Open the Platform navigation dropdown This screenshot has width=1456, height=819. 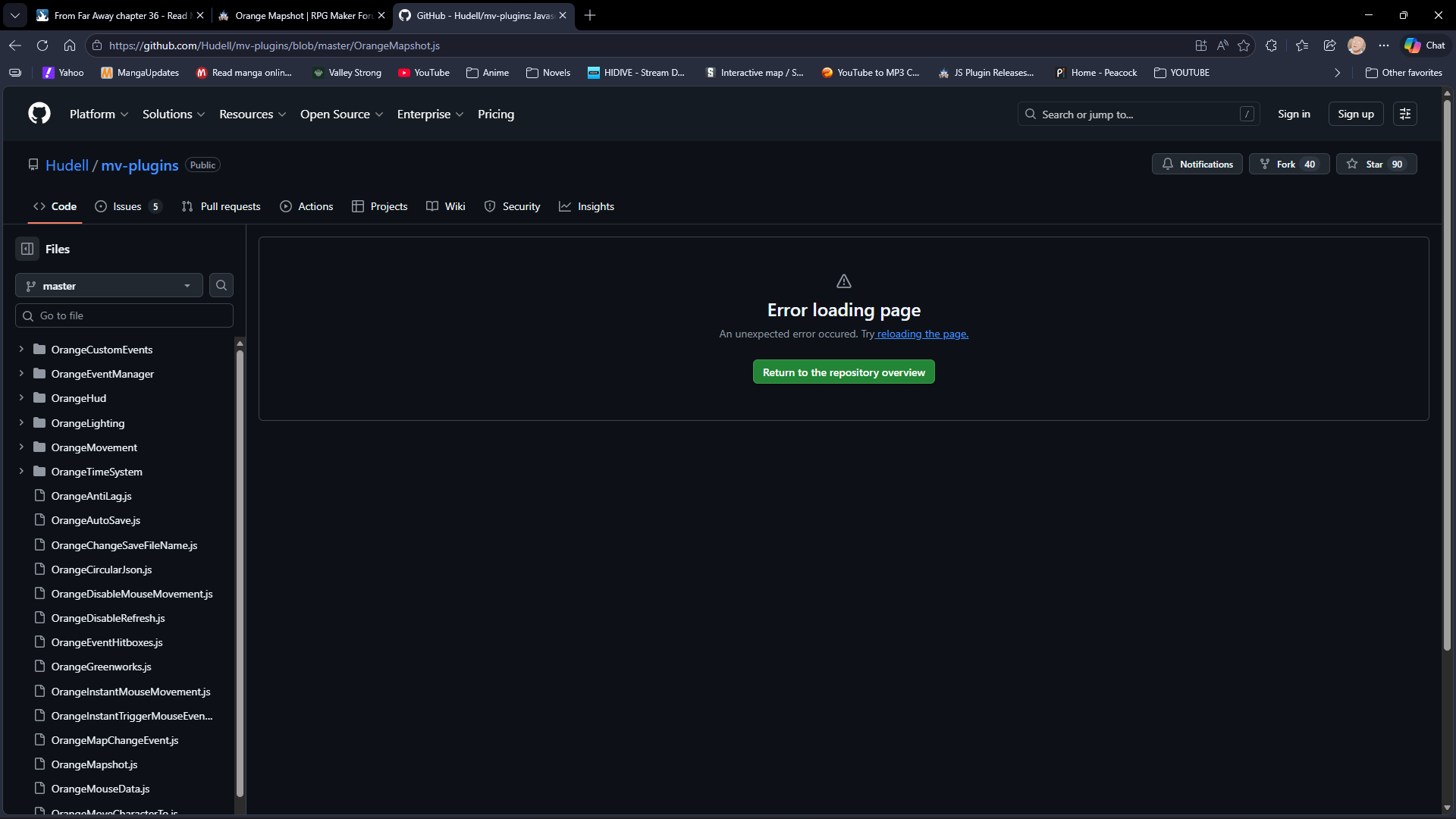pos(99,114)
